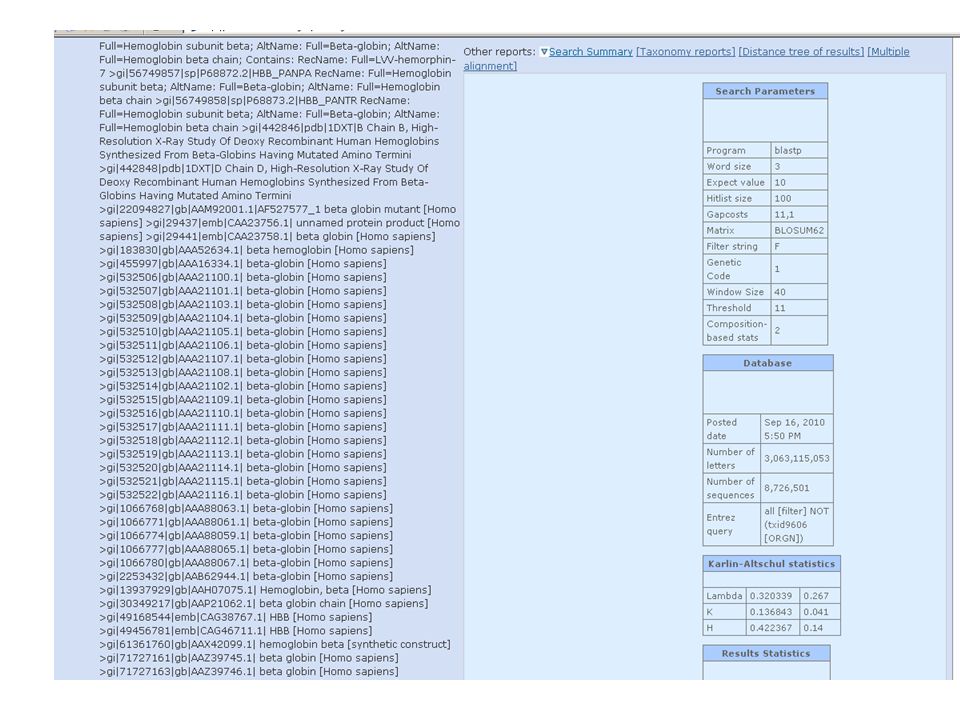Click the gi|183830 beta hemoglobin entry

point(256,250)
